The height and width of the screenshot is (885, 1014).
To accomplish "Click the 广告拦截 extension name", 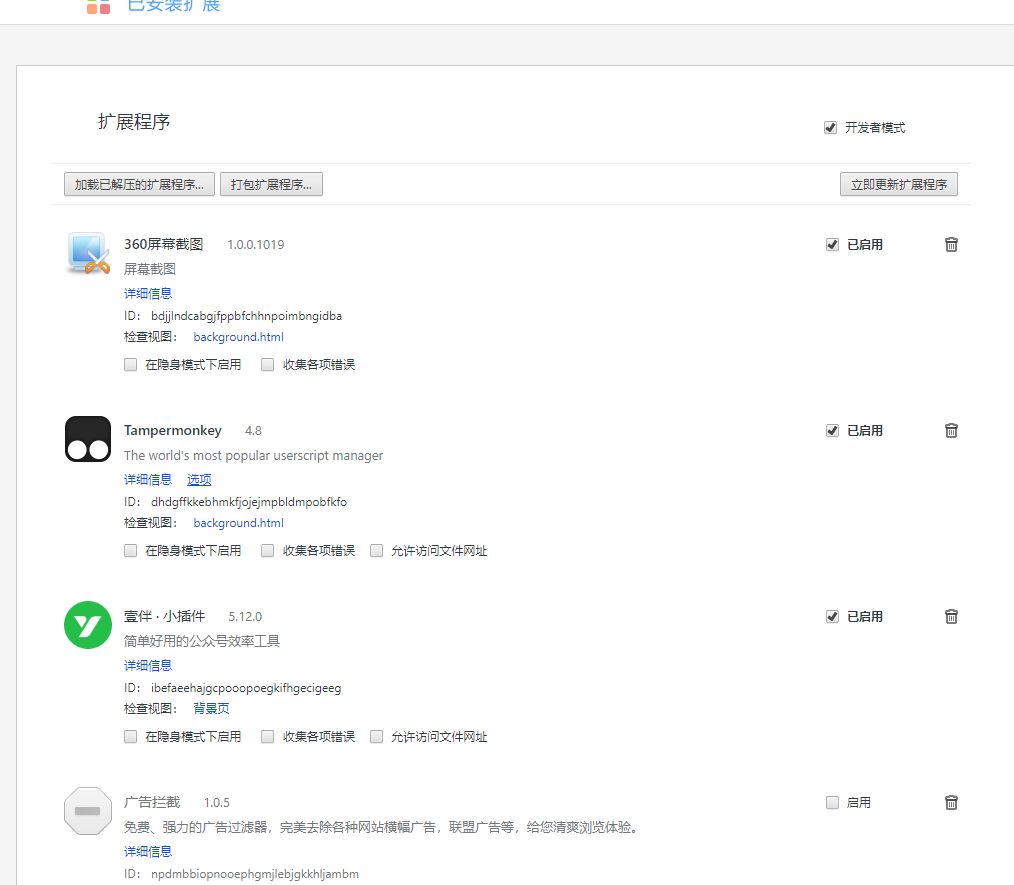I will [x=152, y=802].
